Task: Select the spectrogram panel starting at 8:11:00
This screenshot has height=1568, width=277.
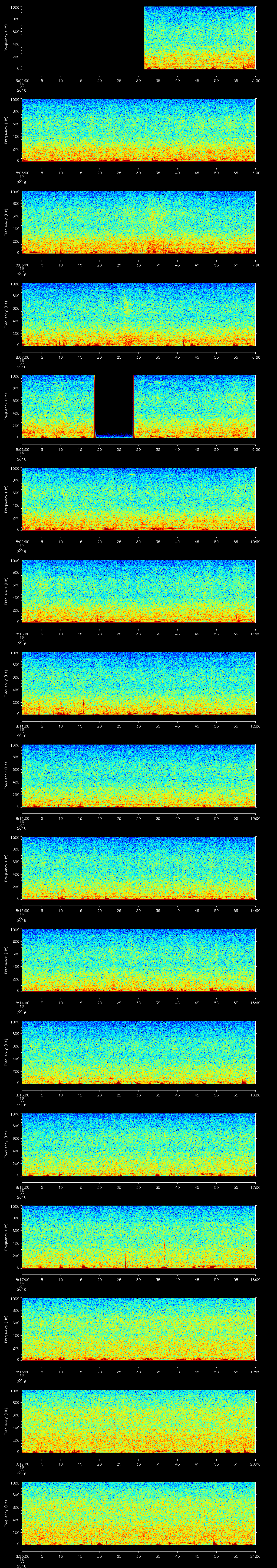Action: click(x=139, y=683)
